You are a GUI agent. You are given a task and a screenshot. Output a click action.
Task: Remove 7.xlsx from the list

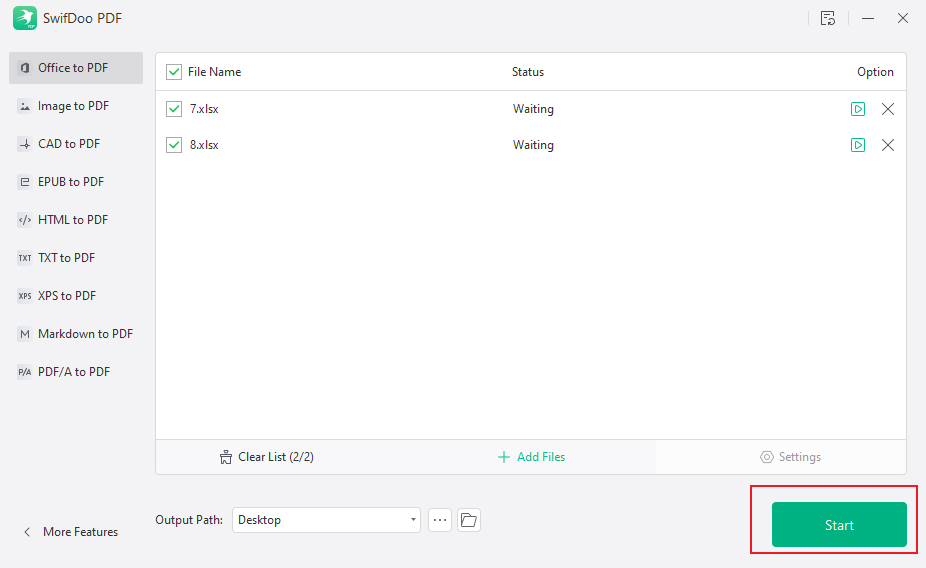pos(888,109)
